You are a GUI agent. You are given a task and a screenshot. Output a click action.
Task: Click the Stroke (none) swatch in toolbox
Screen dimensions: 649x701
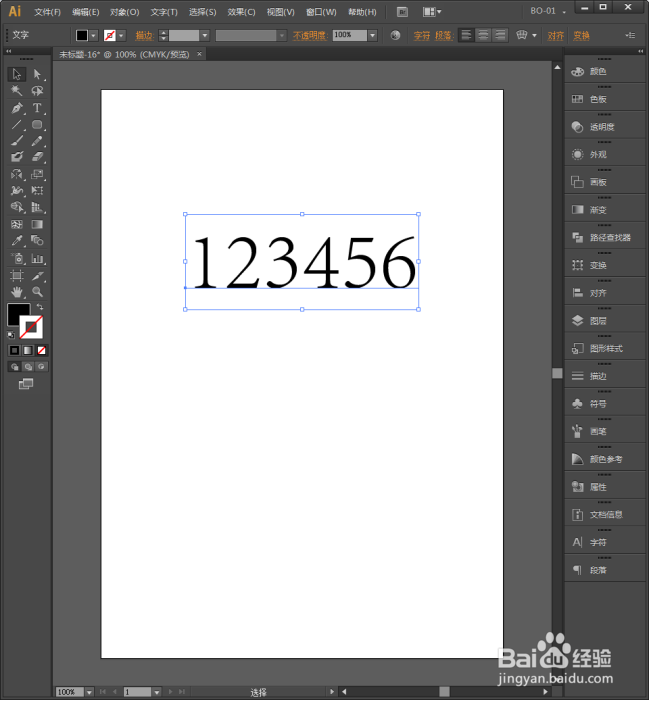(x=31, y=327)
